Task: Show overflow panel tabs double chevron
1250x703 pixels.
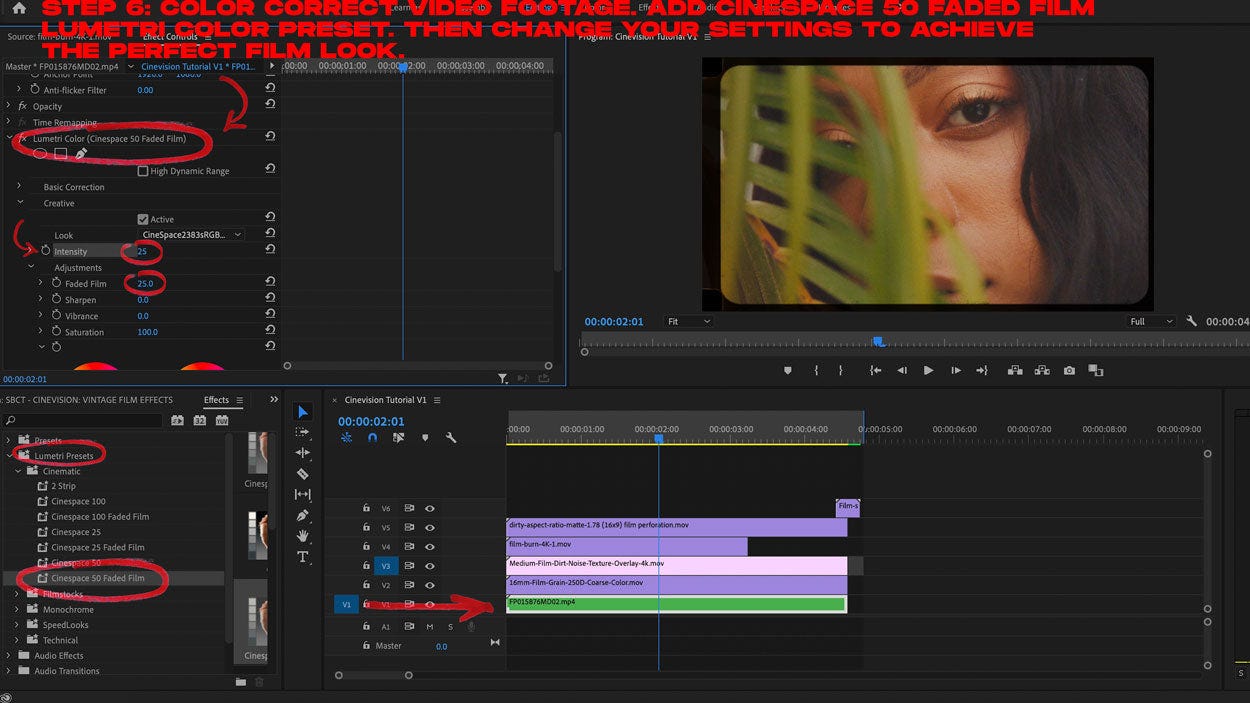Action: (x=274, y=400)
